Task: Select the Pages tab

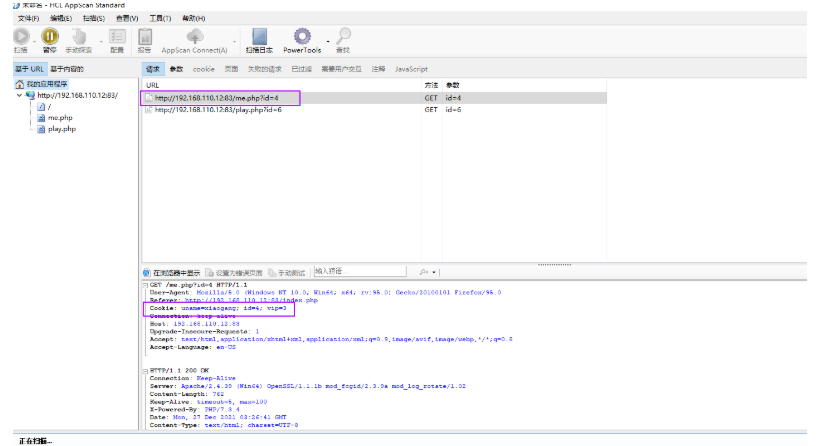Action: coord(231,69)
